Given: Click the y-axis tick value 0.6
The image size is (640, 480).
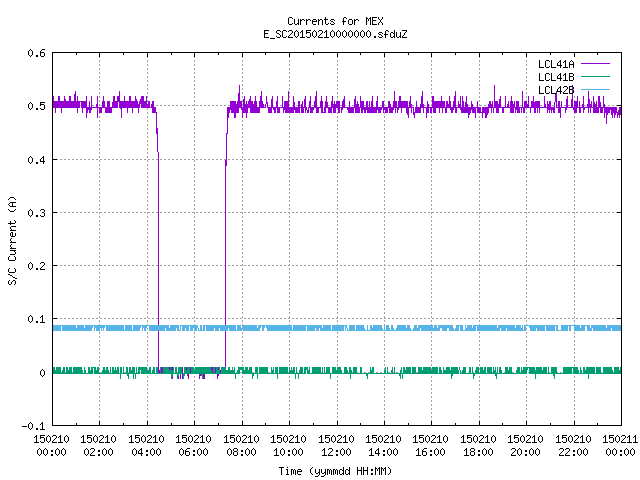Looking at the screenshot, I should coord(36,53).
